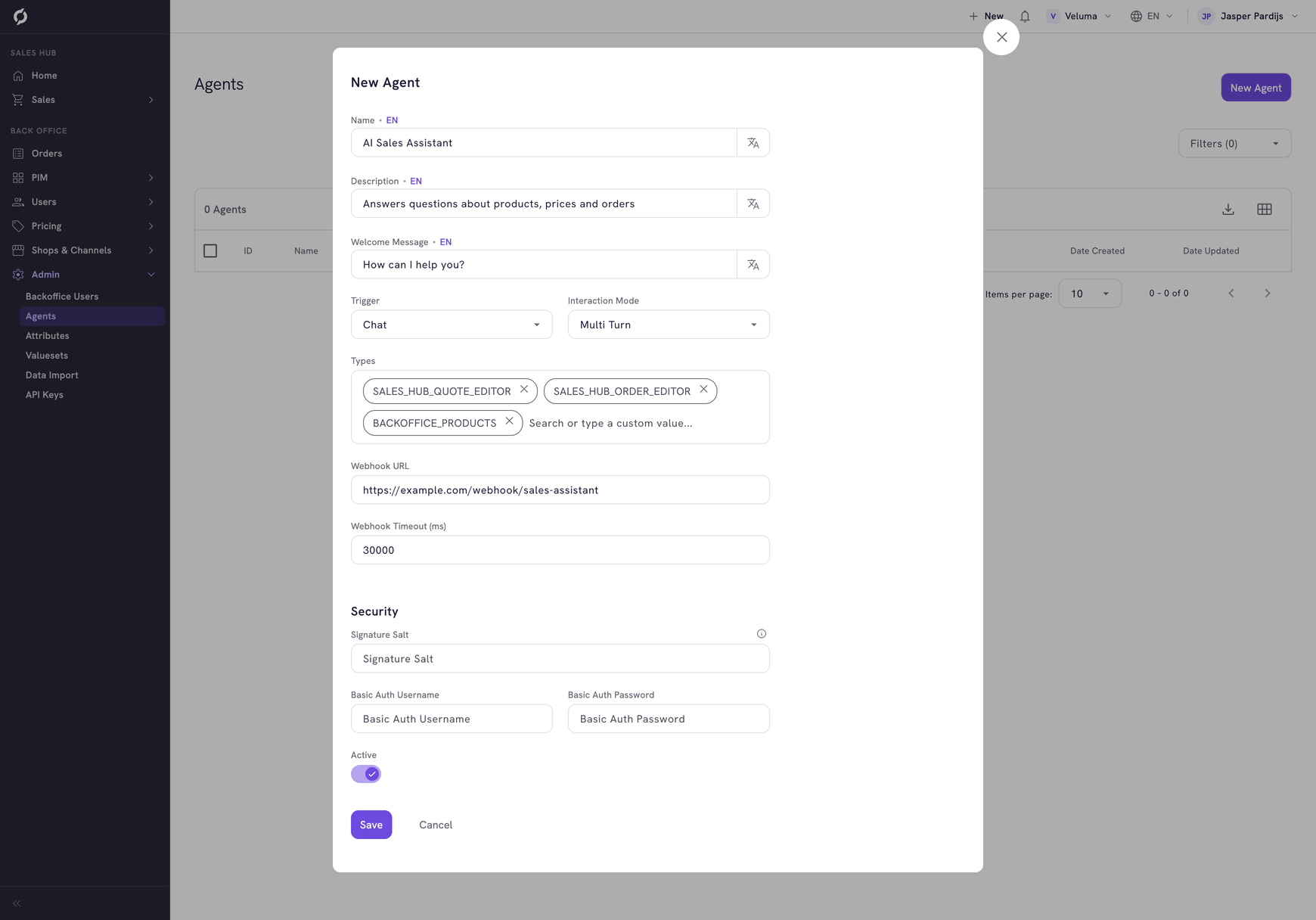
Task: Go to the previous page arrow
Action: (x=1231, y=294)
